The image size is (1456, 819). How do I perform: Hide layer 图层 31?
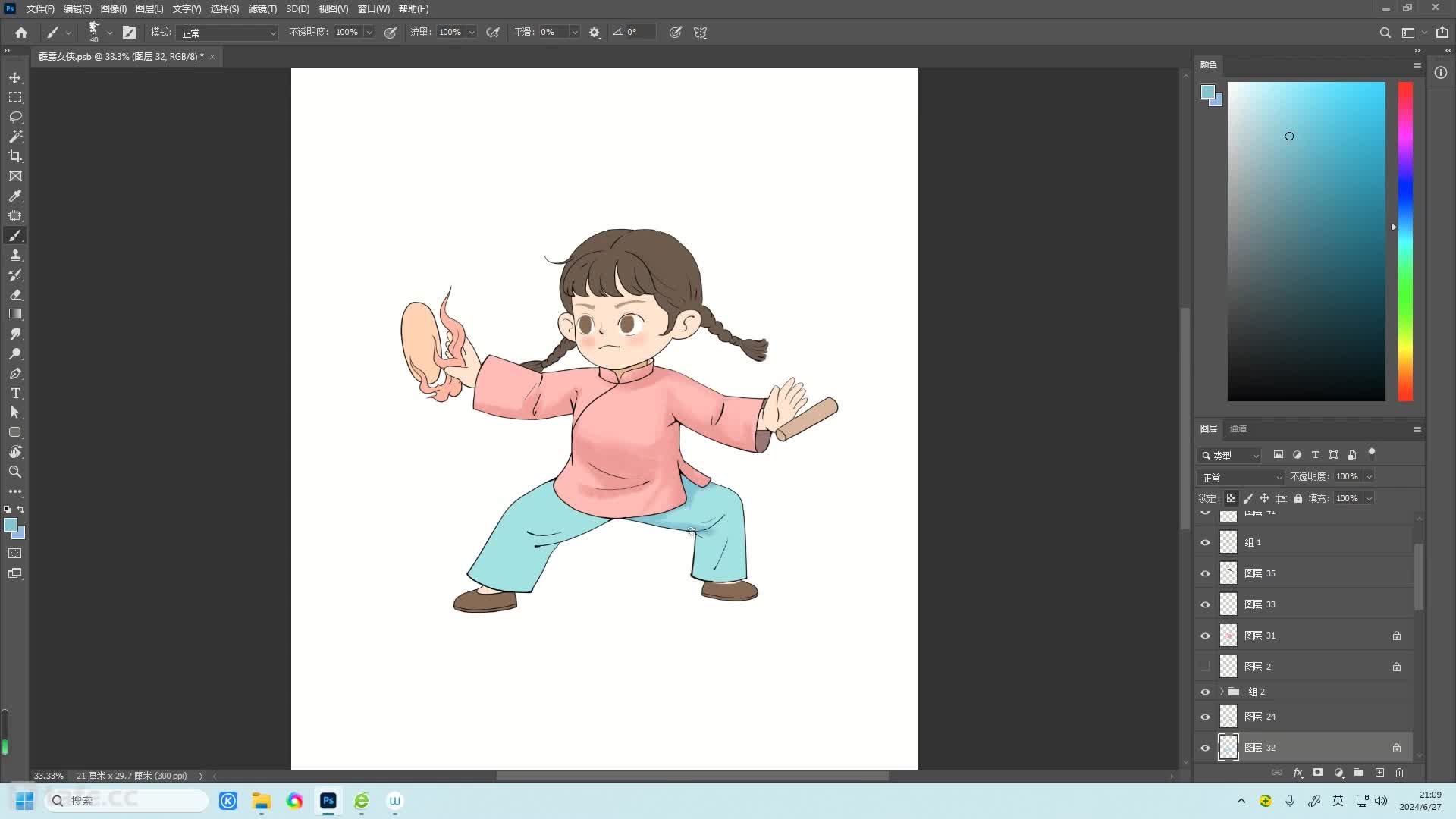[x=1205, y=635]
